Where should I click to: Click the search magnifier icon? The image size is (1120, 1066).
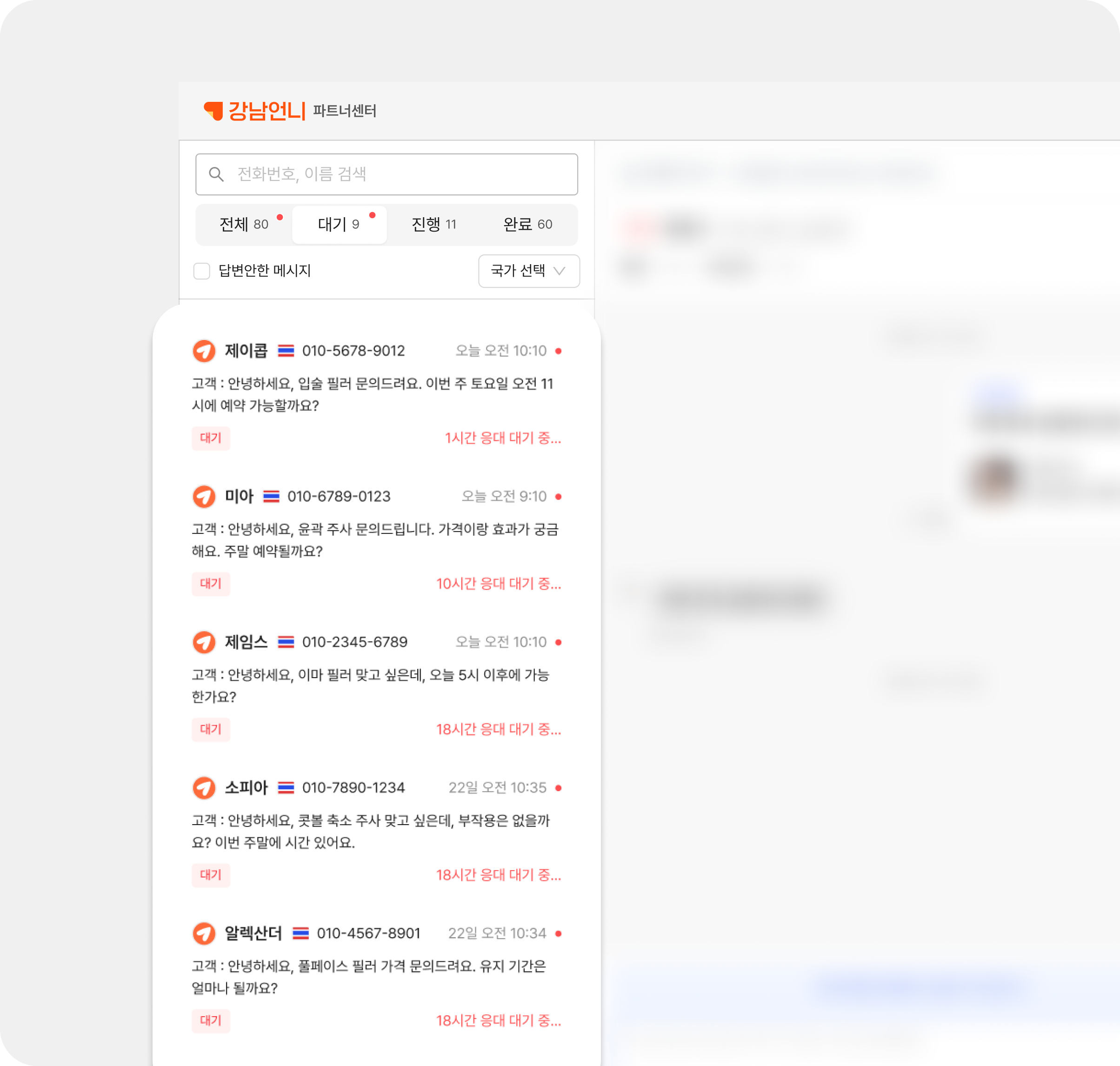point(216,174)
